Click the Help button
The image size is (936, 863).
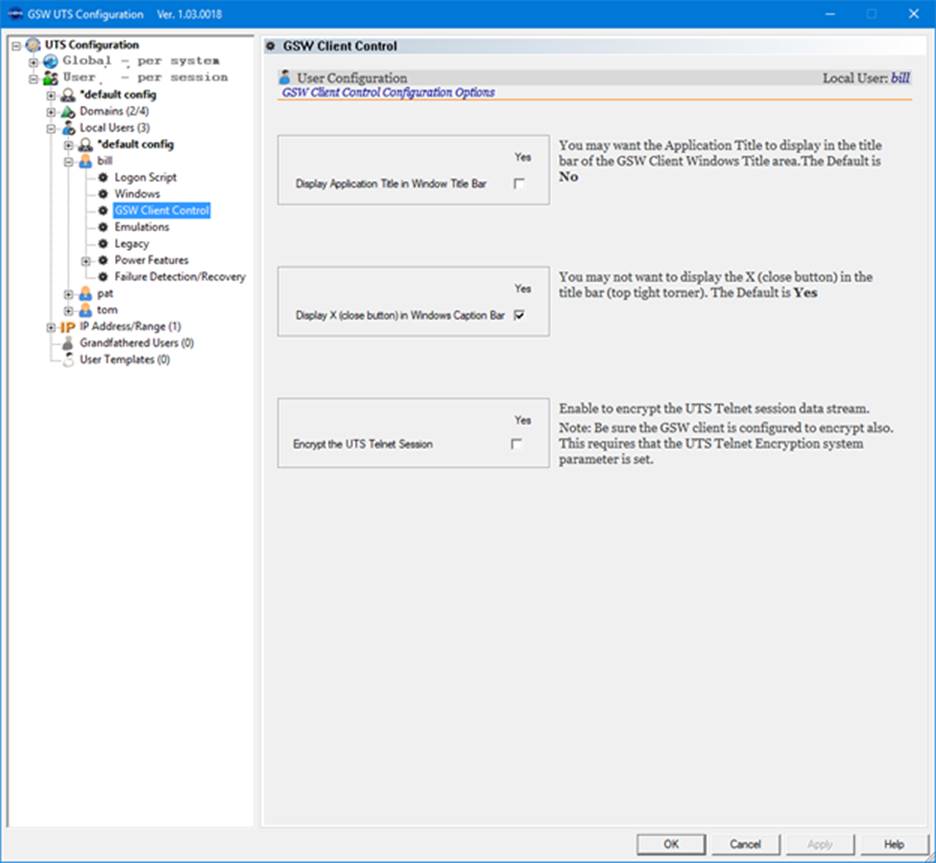tap(894, 844)
